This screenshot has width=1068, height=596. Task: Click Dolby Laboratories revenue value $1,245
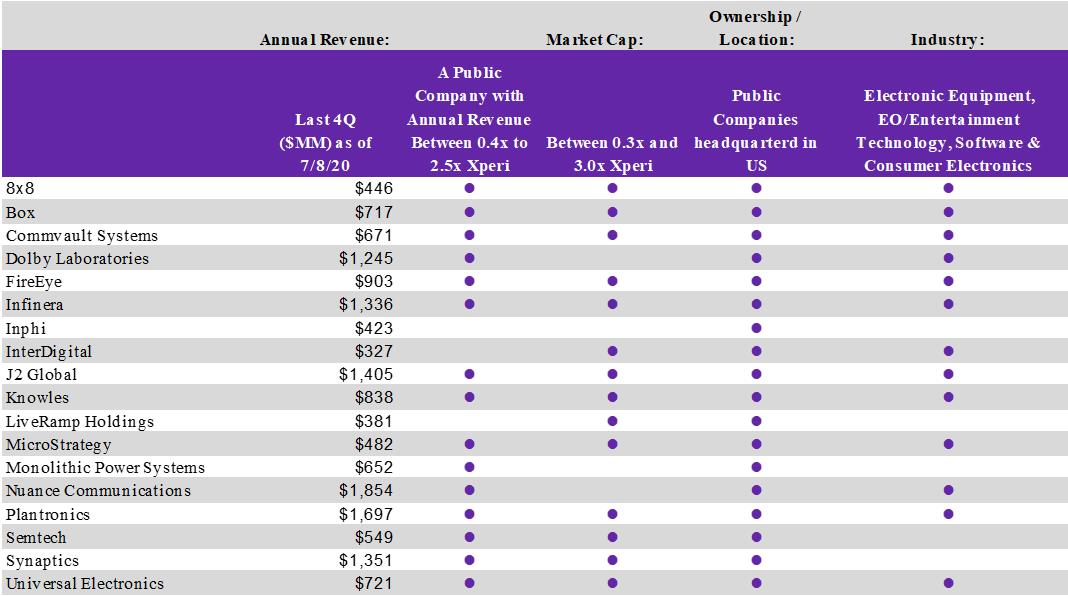click(365, 258)
